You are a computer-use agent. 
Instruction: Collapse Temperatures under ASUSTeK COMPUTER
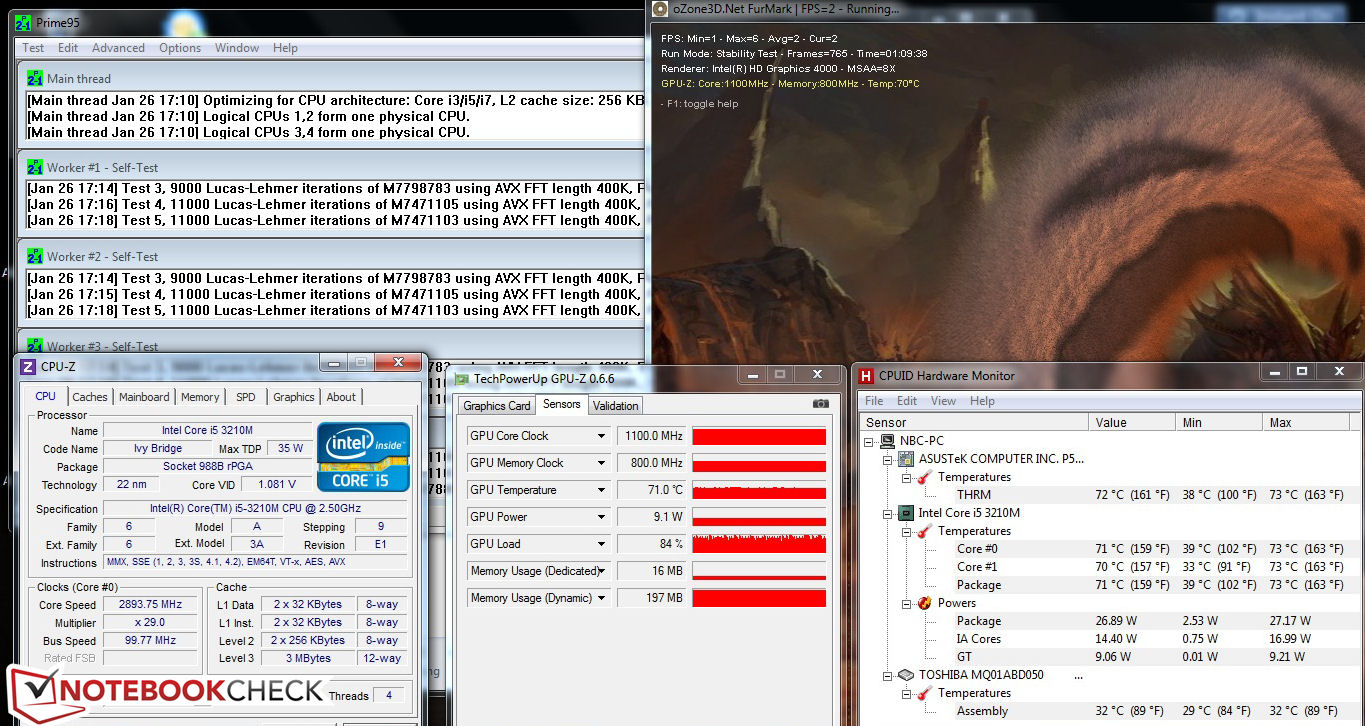click(x=906, y=477)
